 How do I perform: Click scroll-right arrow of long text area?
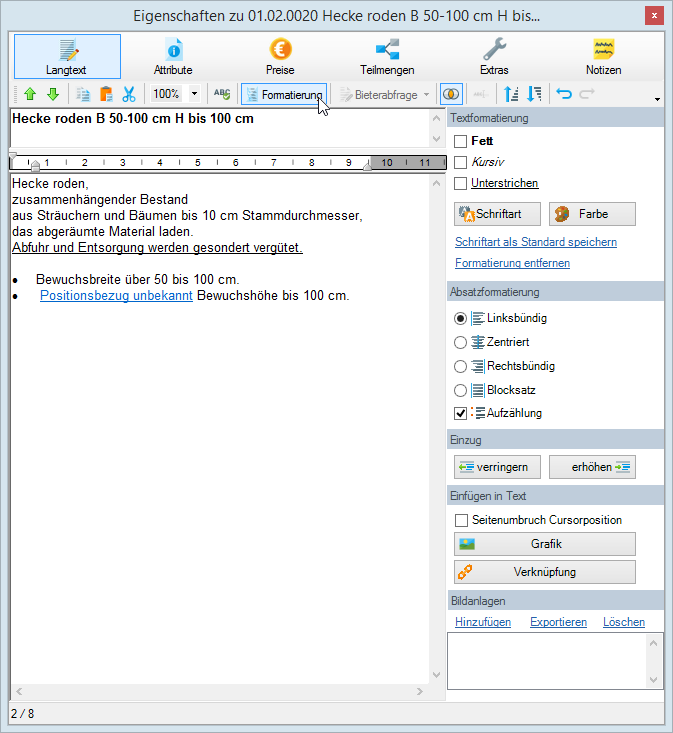click(420, 691)
